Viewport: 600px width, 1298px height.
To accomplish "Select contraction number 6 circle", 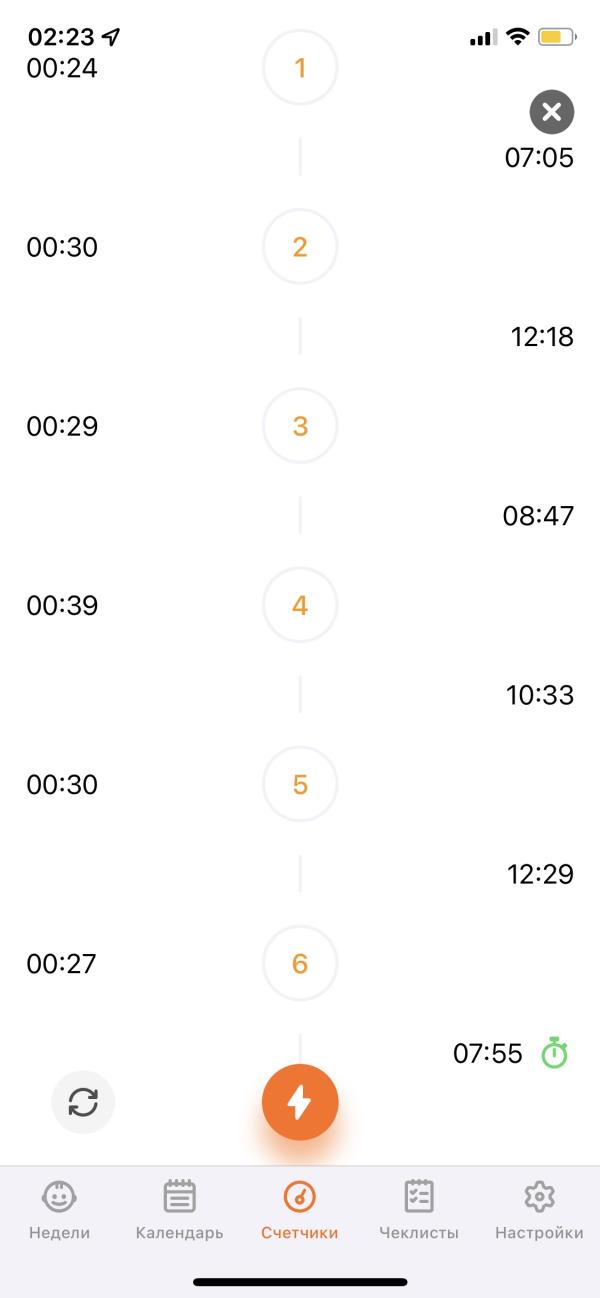I will (300, 963).
